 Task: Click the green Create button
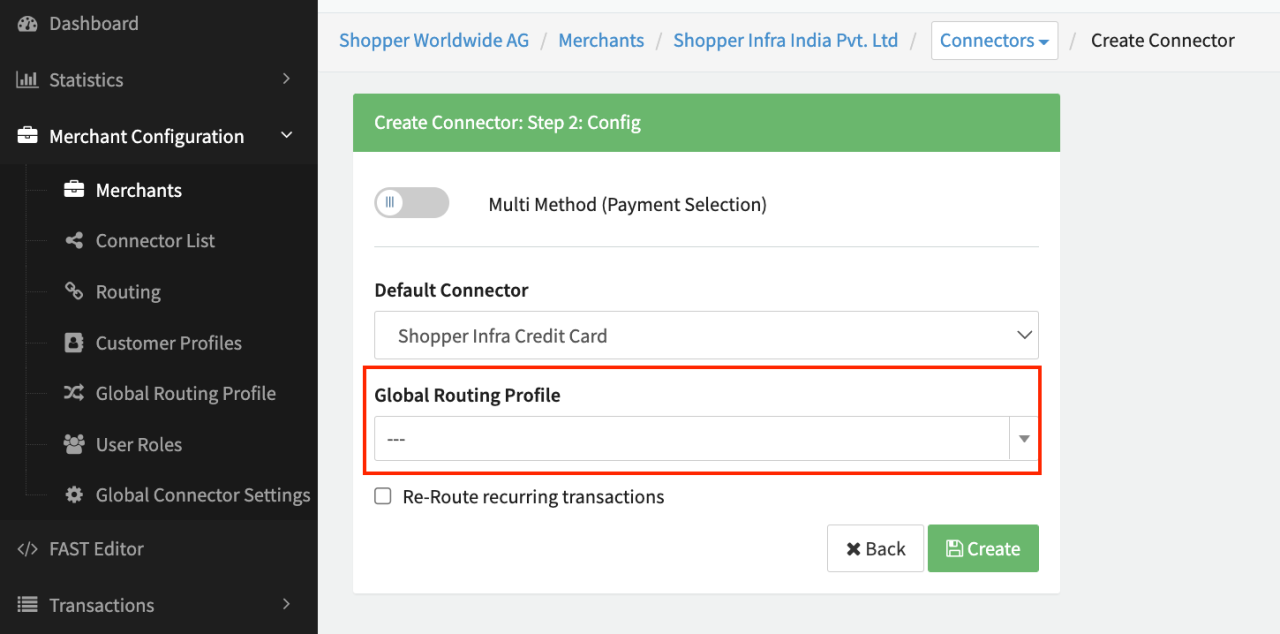pos(983,549)
